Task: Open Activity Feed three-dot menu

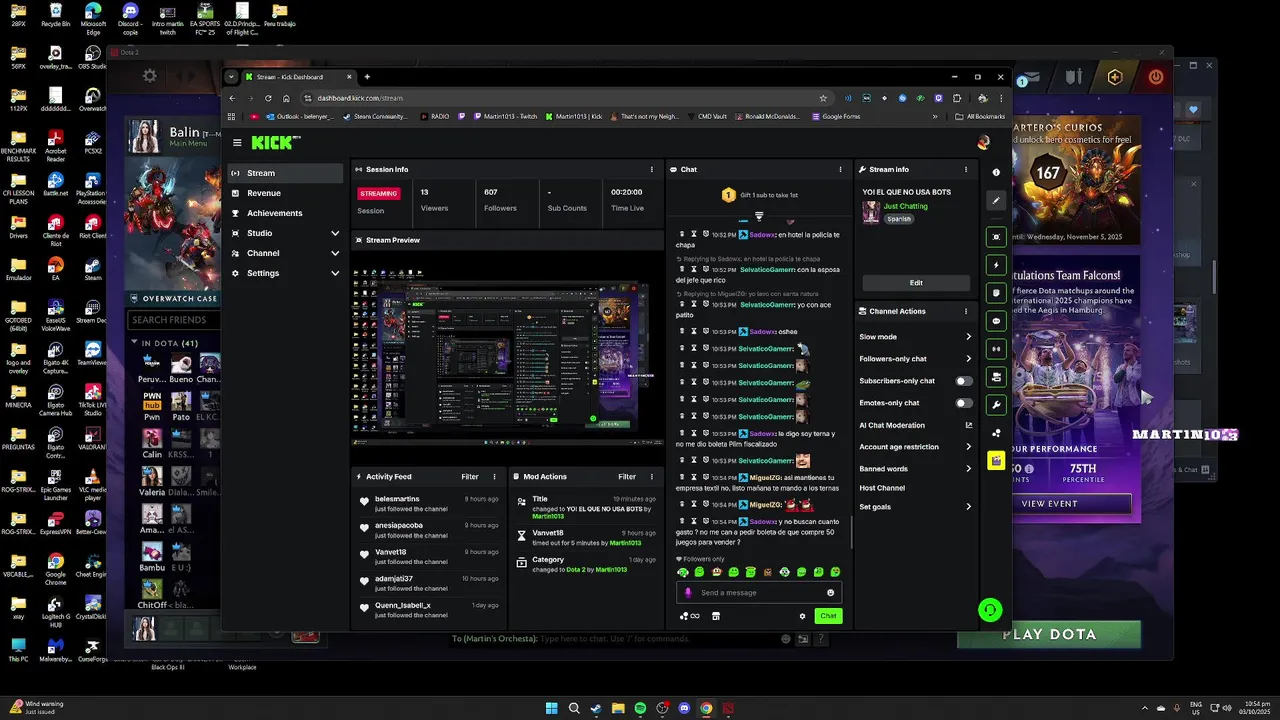Action: 494,476
